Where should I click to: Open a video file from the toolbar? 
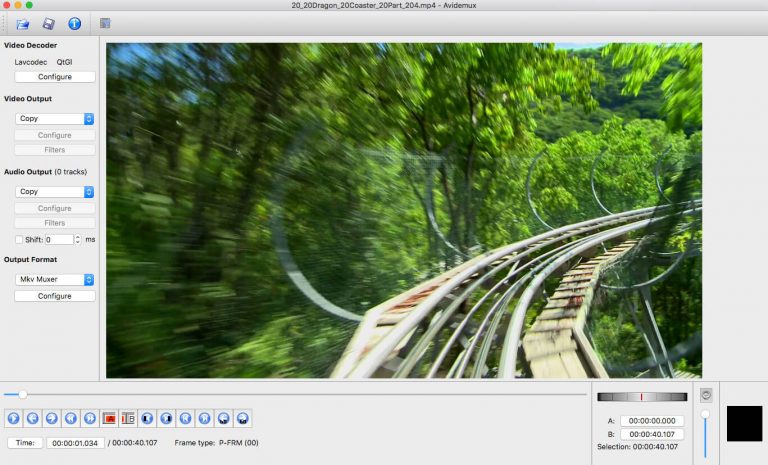(x=23, y=24)
